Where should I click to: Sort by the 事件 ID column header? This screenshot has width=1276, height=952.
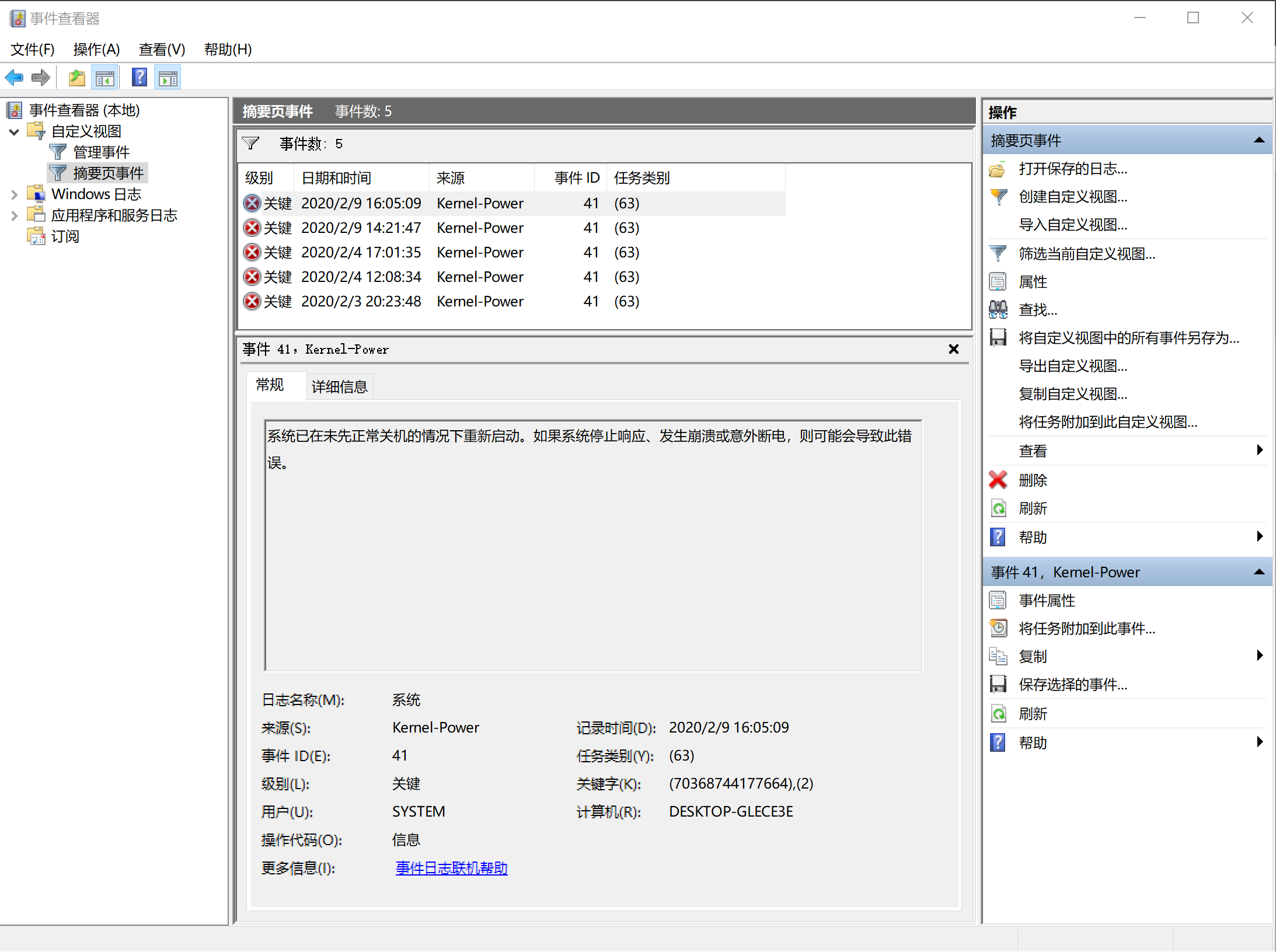pyautogui.click(x=571, y=178)
